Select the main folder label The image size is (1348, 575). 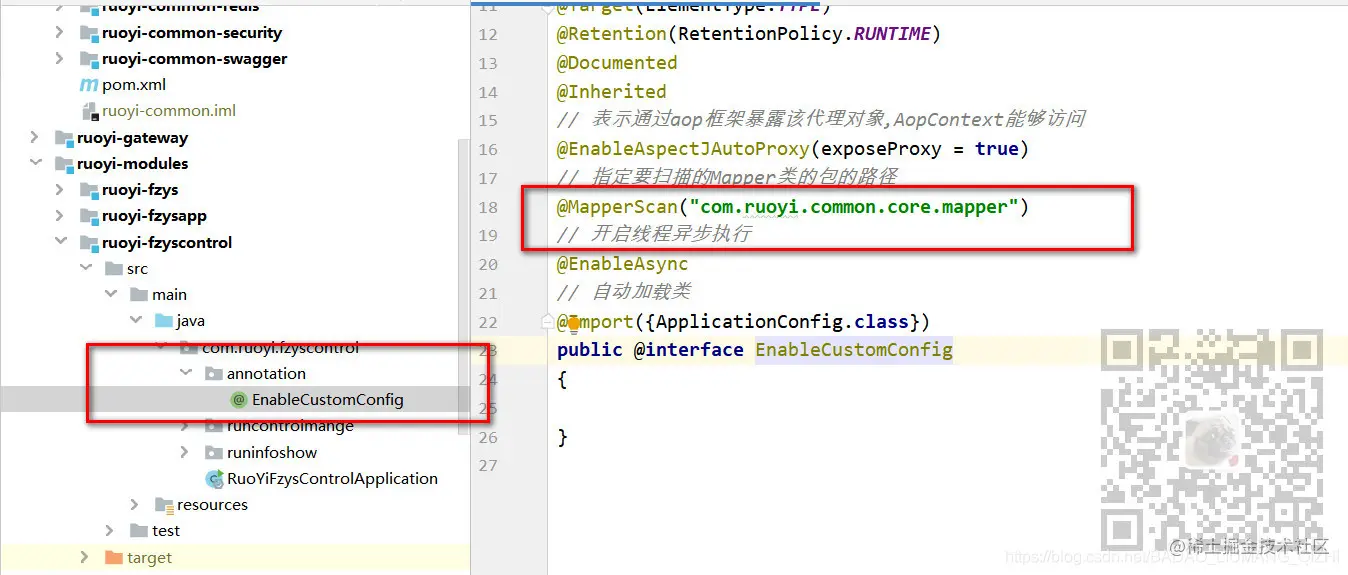click(169, 295)
